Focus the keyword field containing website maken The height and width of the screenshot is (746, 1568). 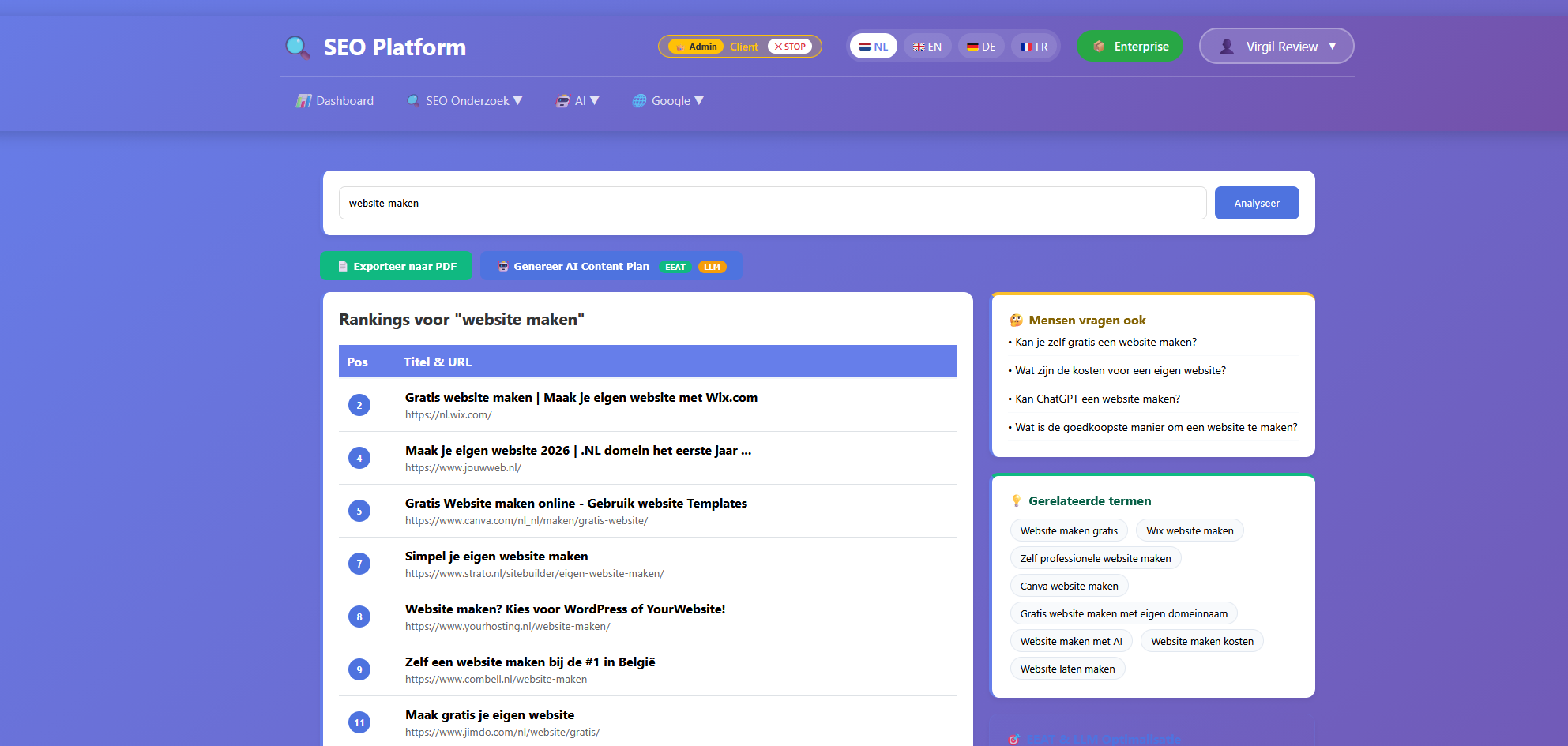pos(773,203)
